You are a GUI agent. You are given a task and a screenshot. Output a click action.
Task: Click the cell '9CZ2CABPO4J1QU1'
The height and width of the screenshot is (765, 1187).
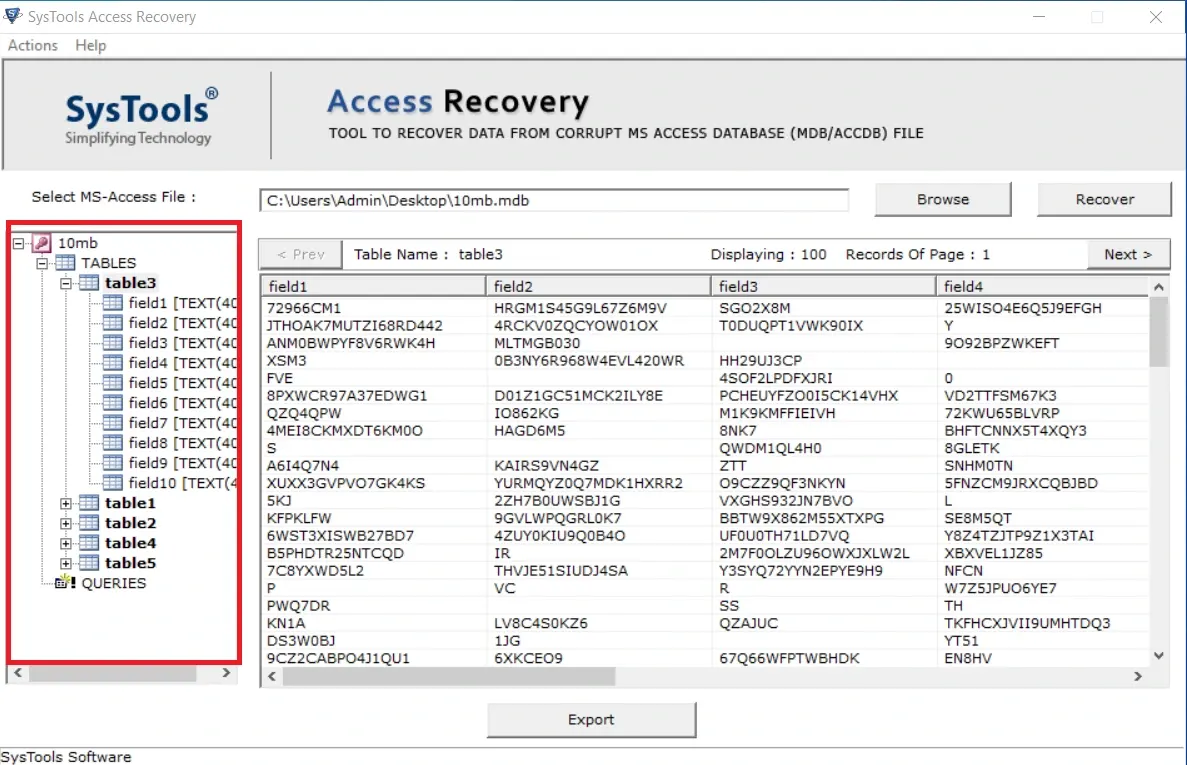(338, 658)
